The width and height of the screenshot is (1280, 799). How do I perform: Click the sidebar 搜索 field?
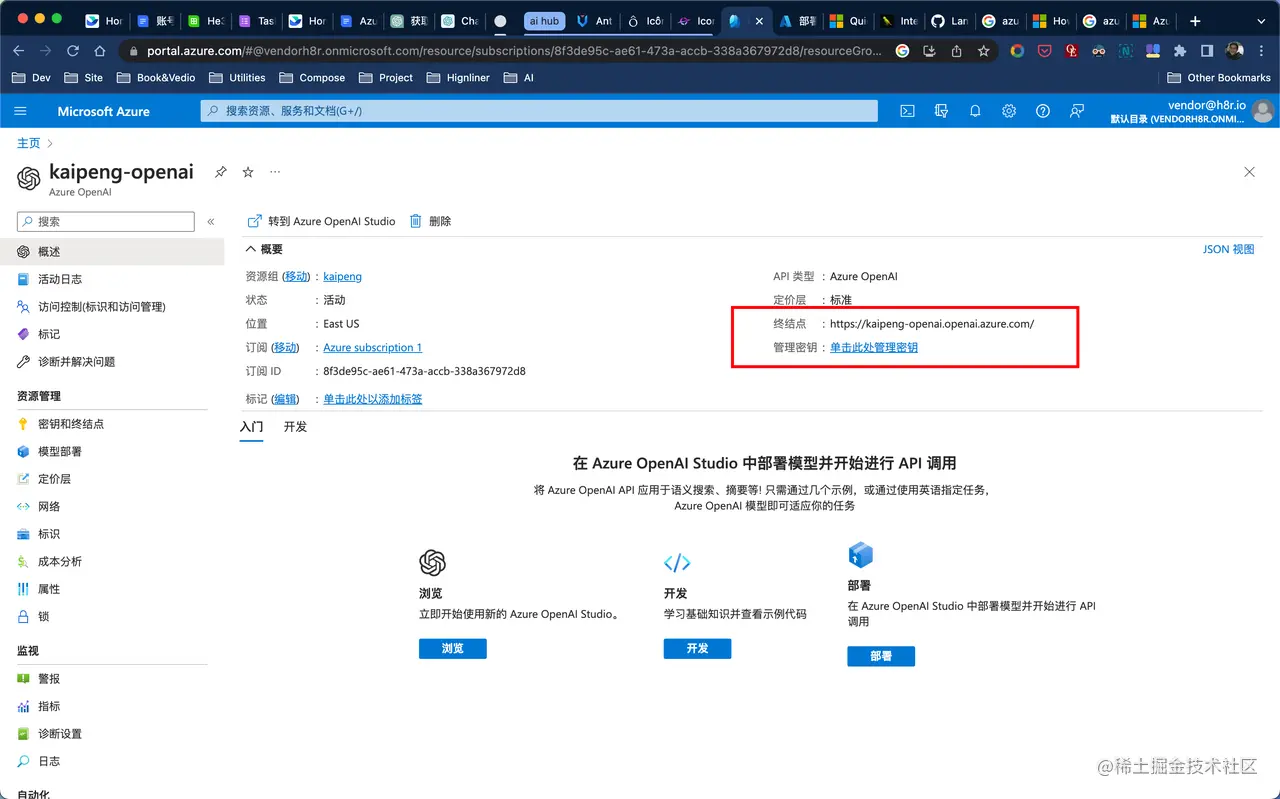[105, 222]
